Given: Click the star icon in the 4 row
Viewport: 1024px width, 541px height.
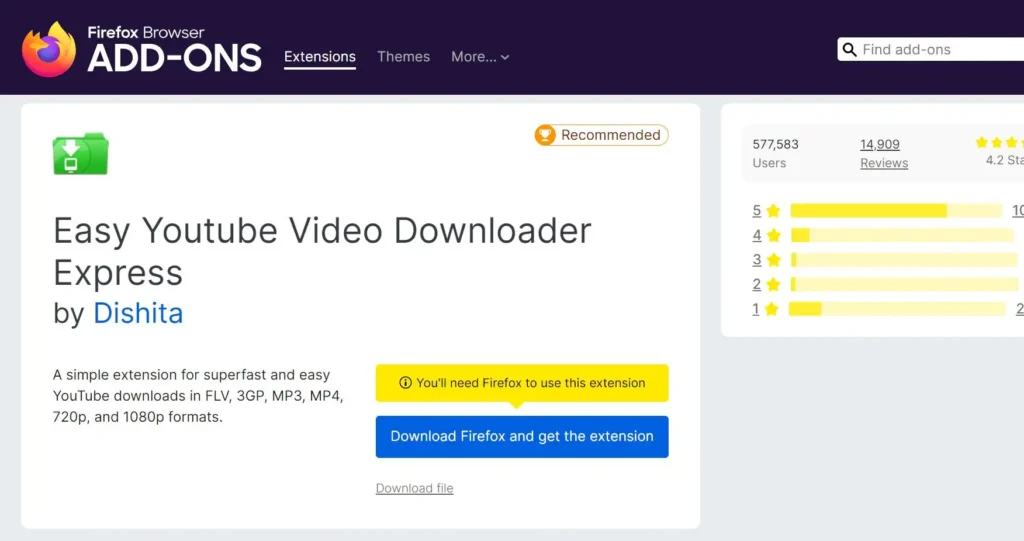Looking at the screenshot, I should click(x=773, y=235).
